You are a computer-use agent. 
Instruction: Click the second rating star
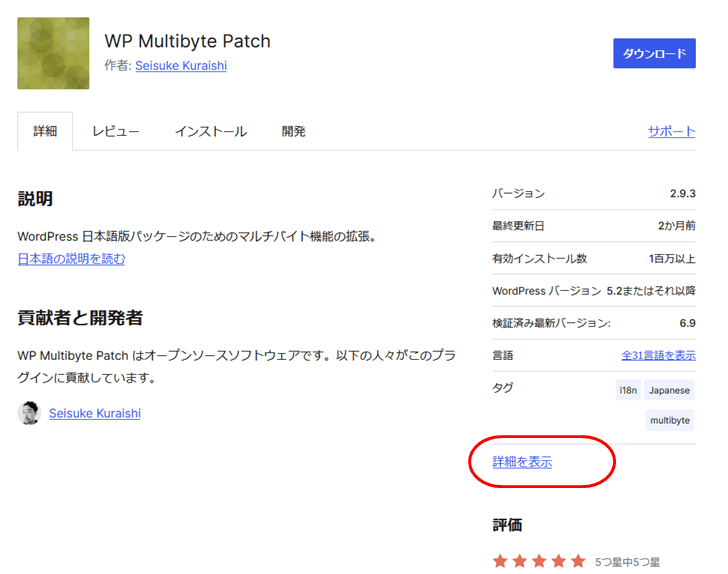(520, 562)
